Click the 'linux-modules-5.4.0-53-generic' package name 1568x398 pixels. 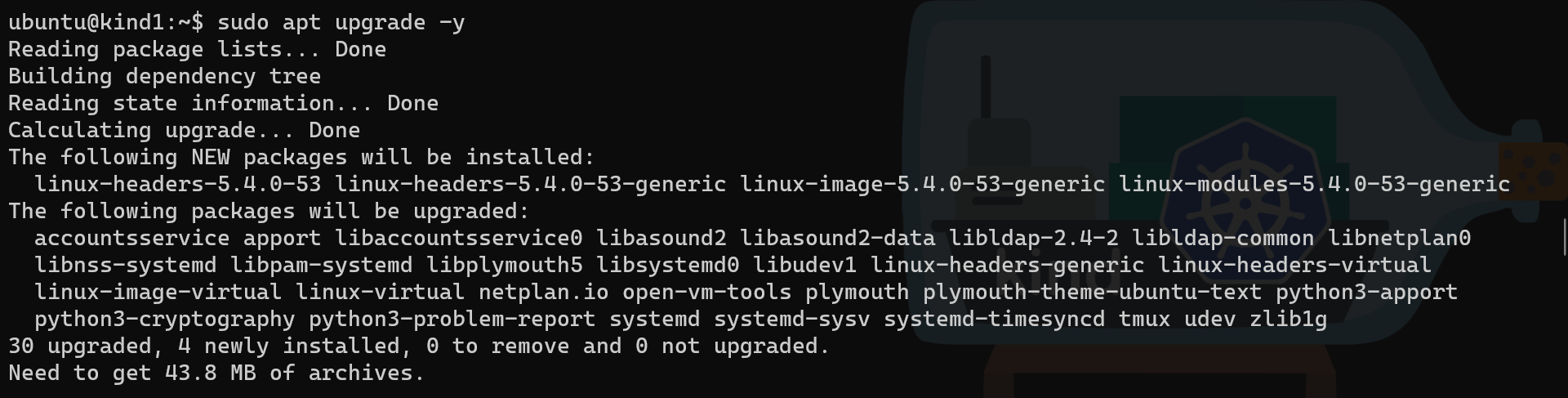coord(1314,184)
